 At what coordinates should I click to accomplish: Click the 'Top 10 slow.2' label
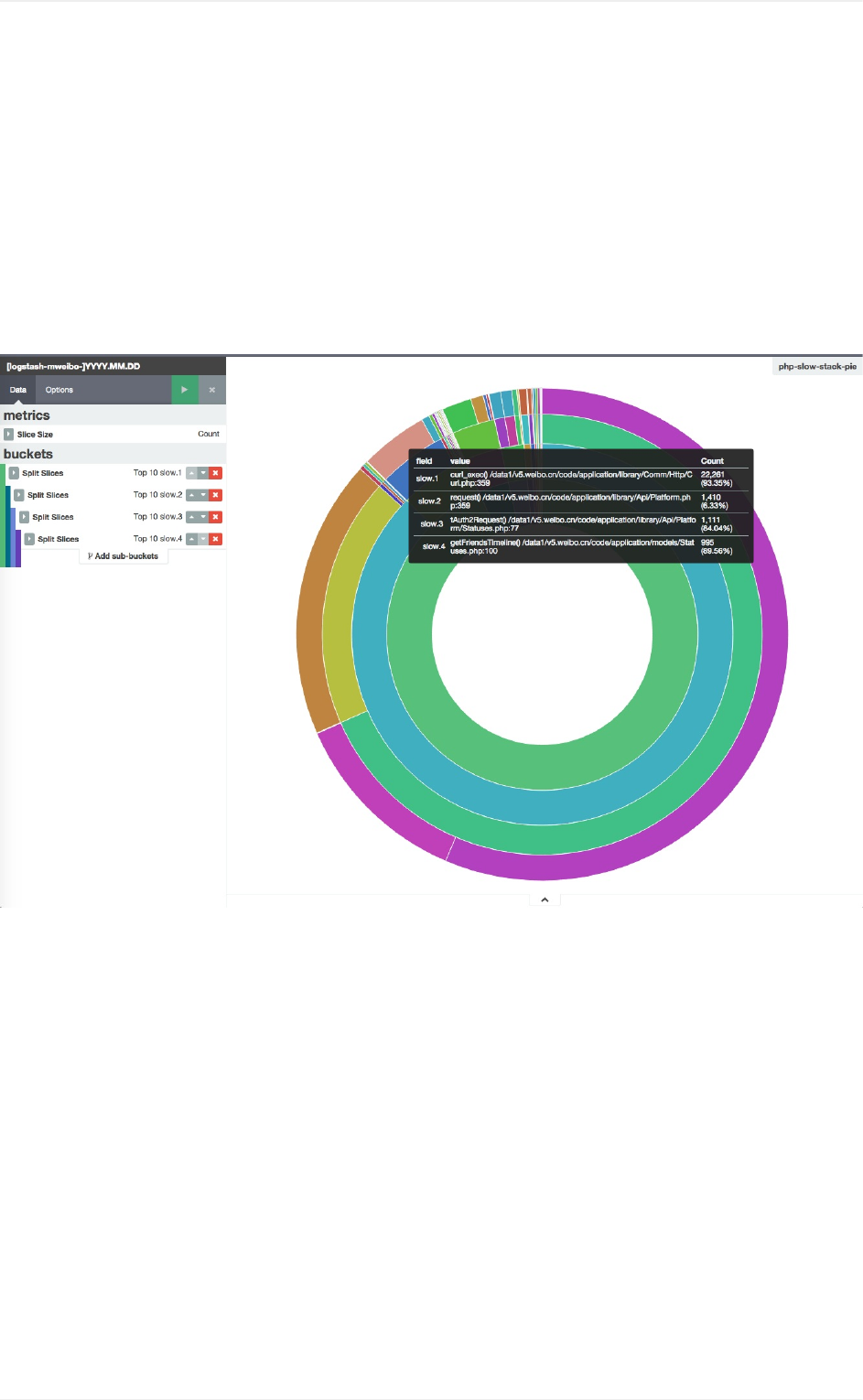[x=157, y=495]
